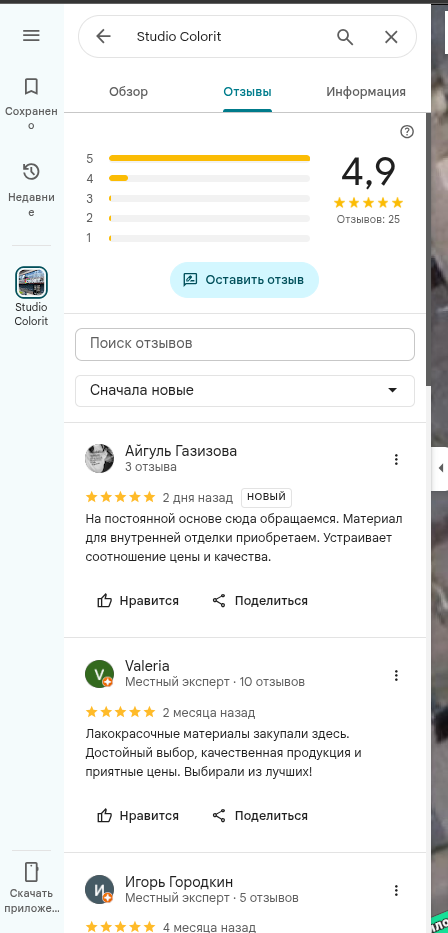Click the search magnifier icon

tap(345, 36)
